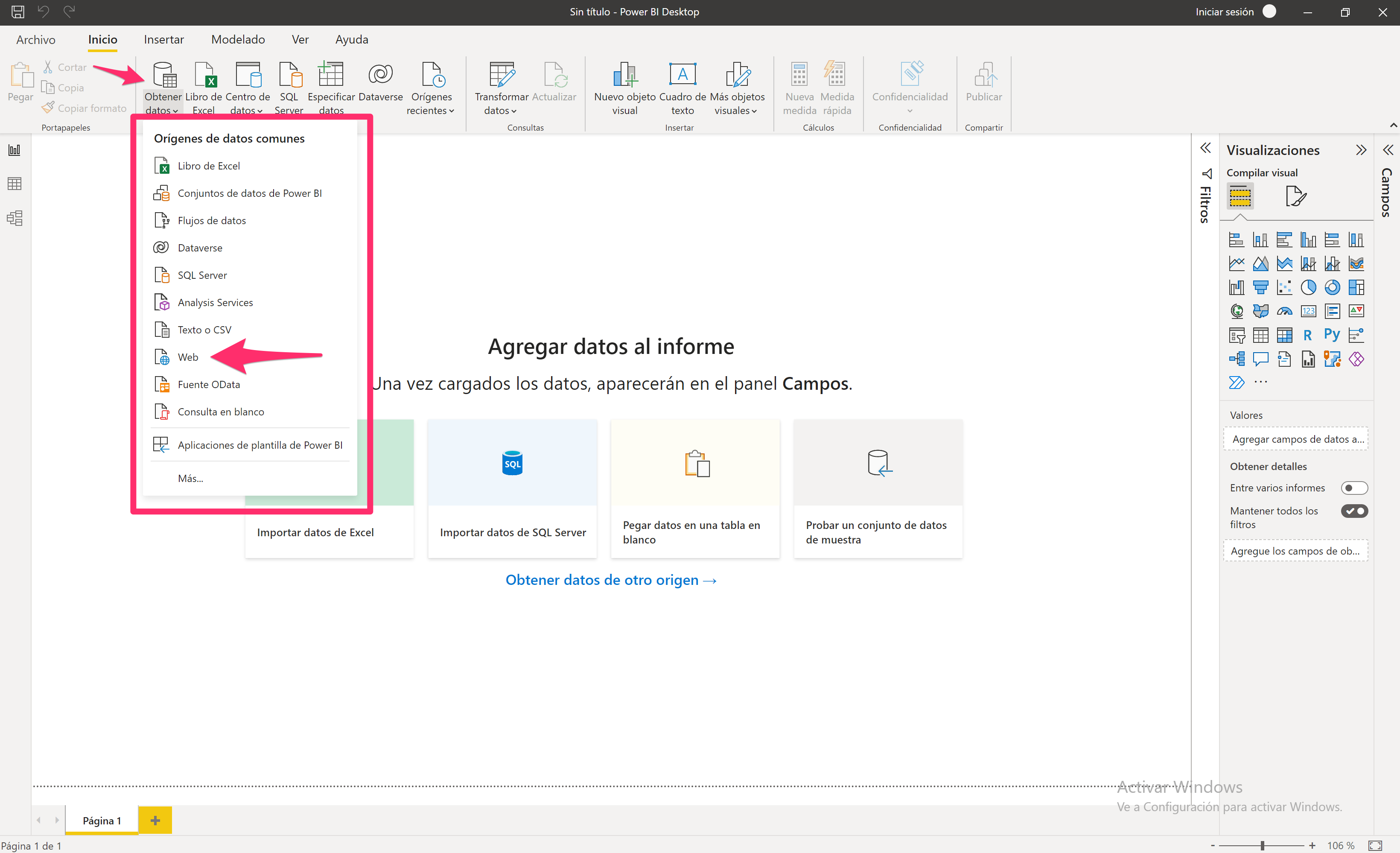Viewport: 1400px width, 853px height.
Task: Switch to the Model view icon
Action: (x=14, y=218)
